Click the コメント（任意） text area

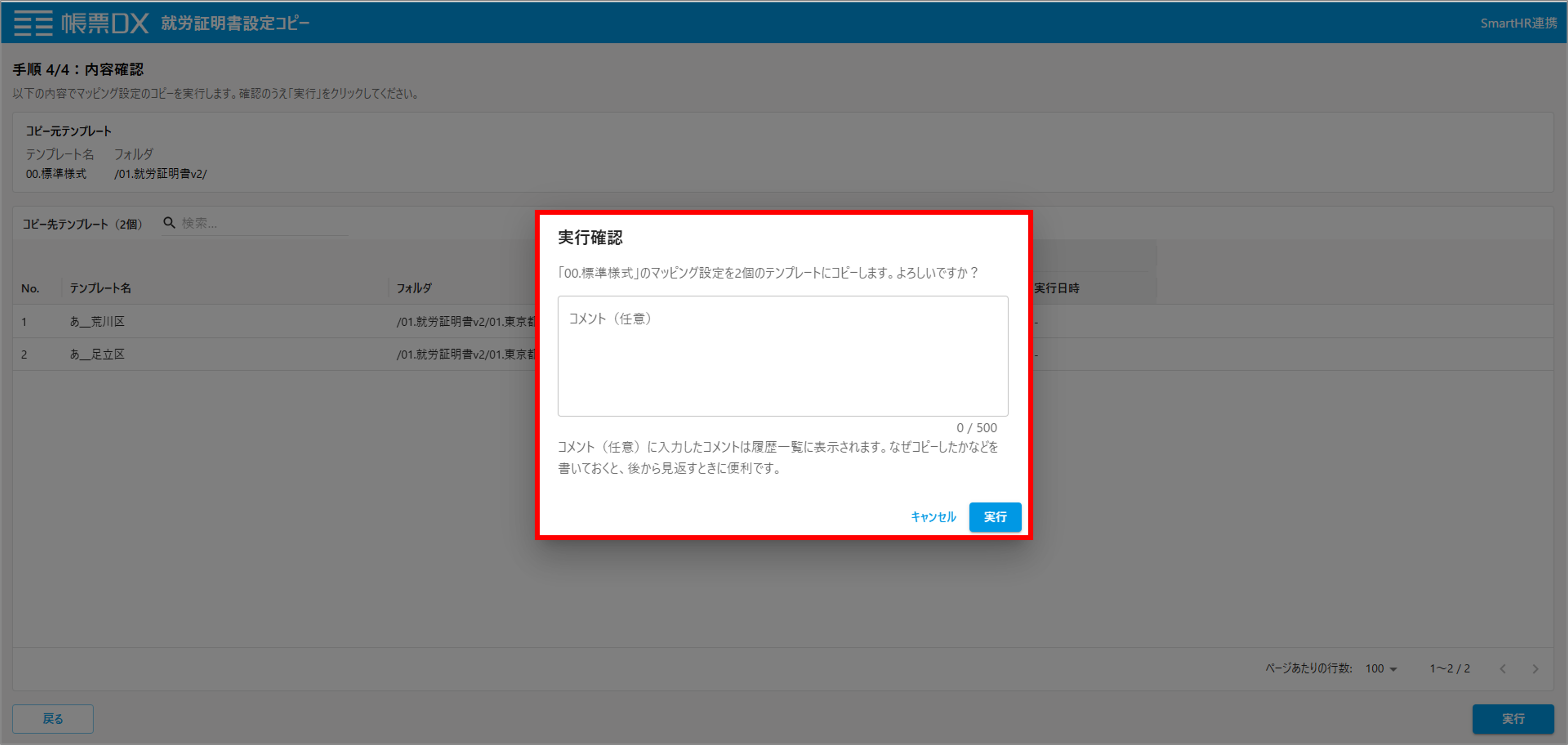[x=783, y=356]
